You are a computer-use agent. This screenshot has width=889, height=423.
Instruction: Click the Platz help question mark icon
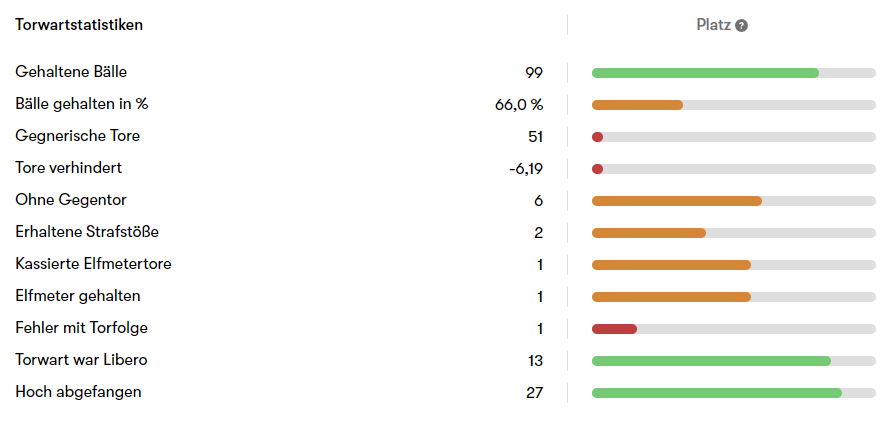[741, 26]
